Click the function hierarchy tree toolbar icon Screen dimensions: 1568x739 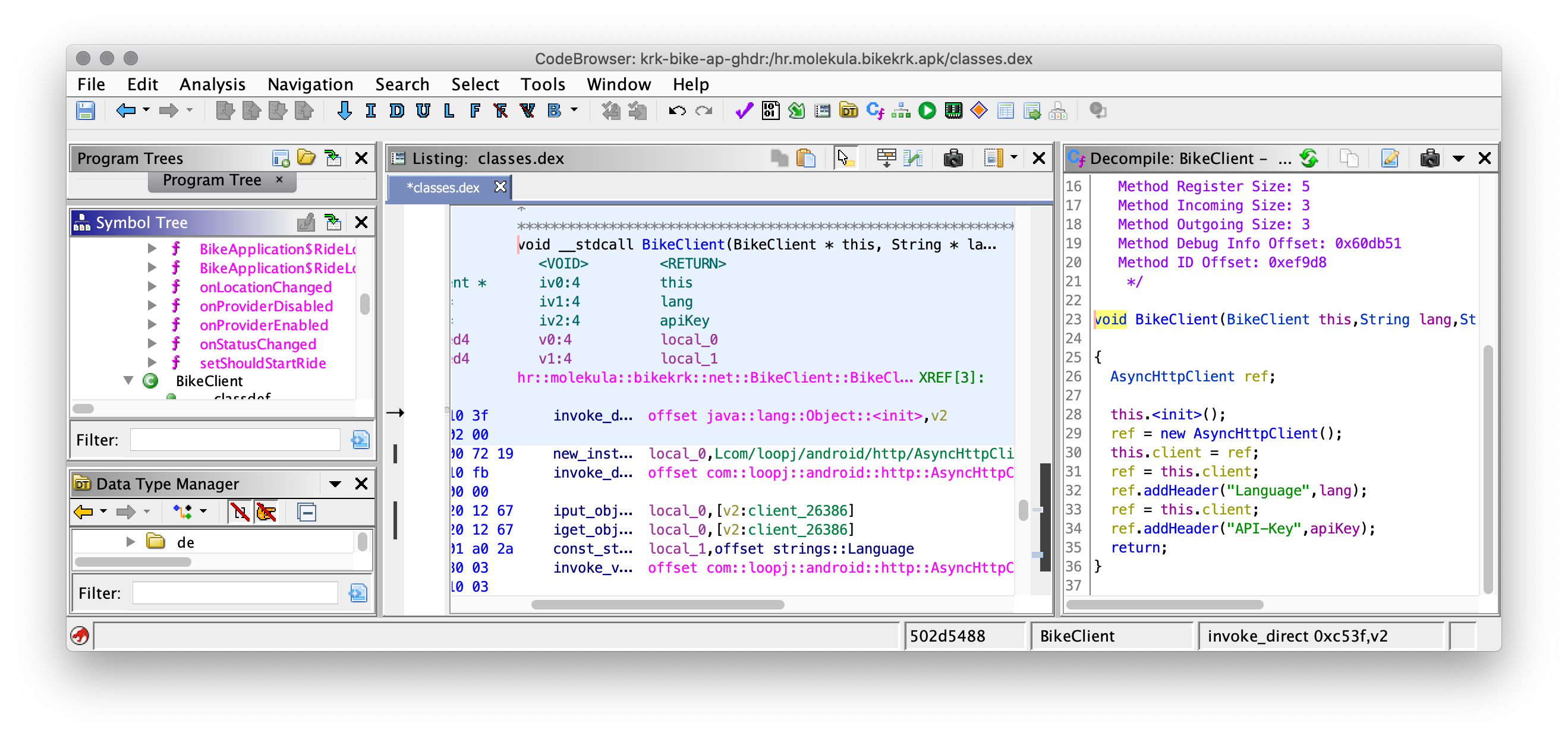tap(901, 110)
